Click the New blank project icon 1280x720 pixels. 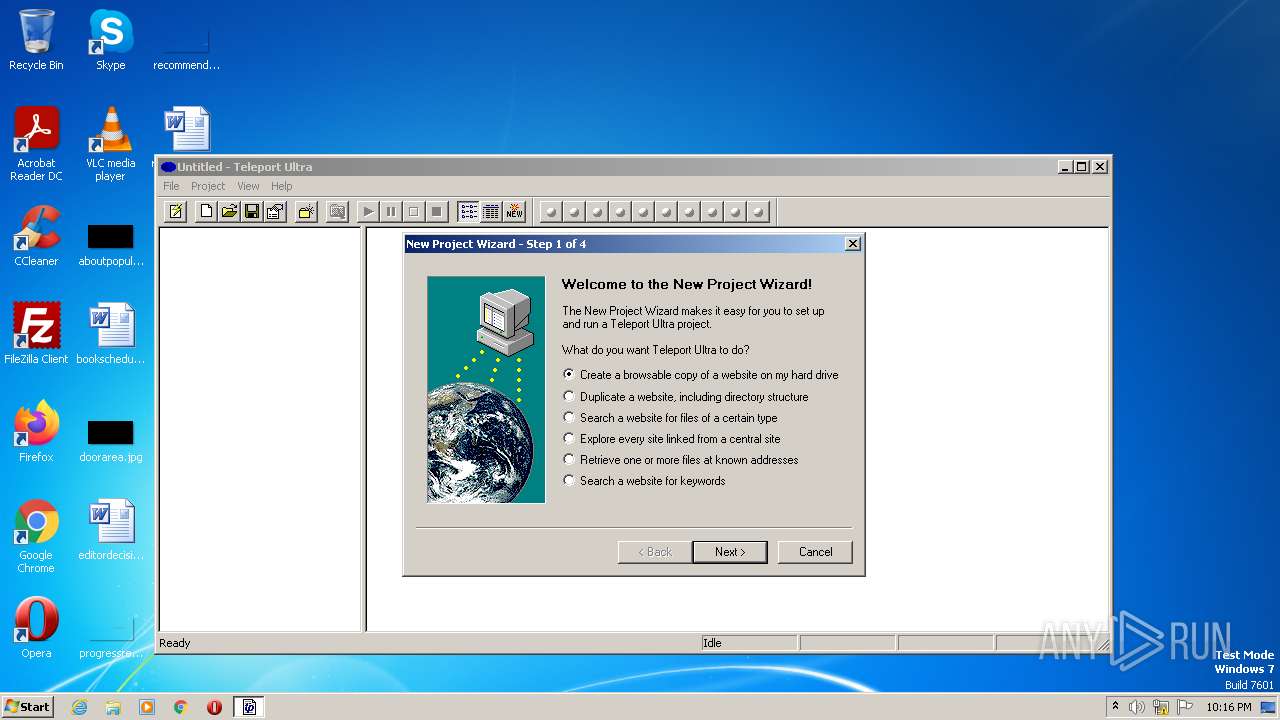[x=206, y=212]
